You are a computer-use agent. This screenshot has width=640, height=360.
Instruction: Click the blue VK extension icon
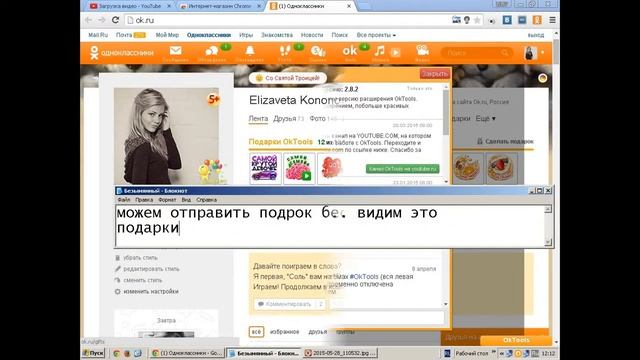point(507,20)
